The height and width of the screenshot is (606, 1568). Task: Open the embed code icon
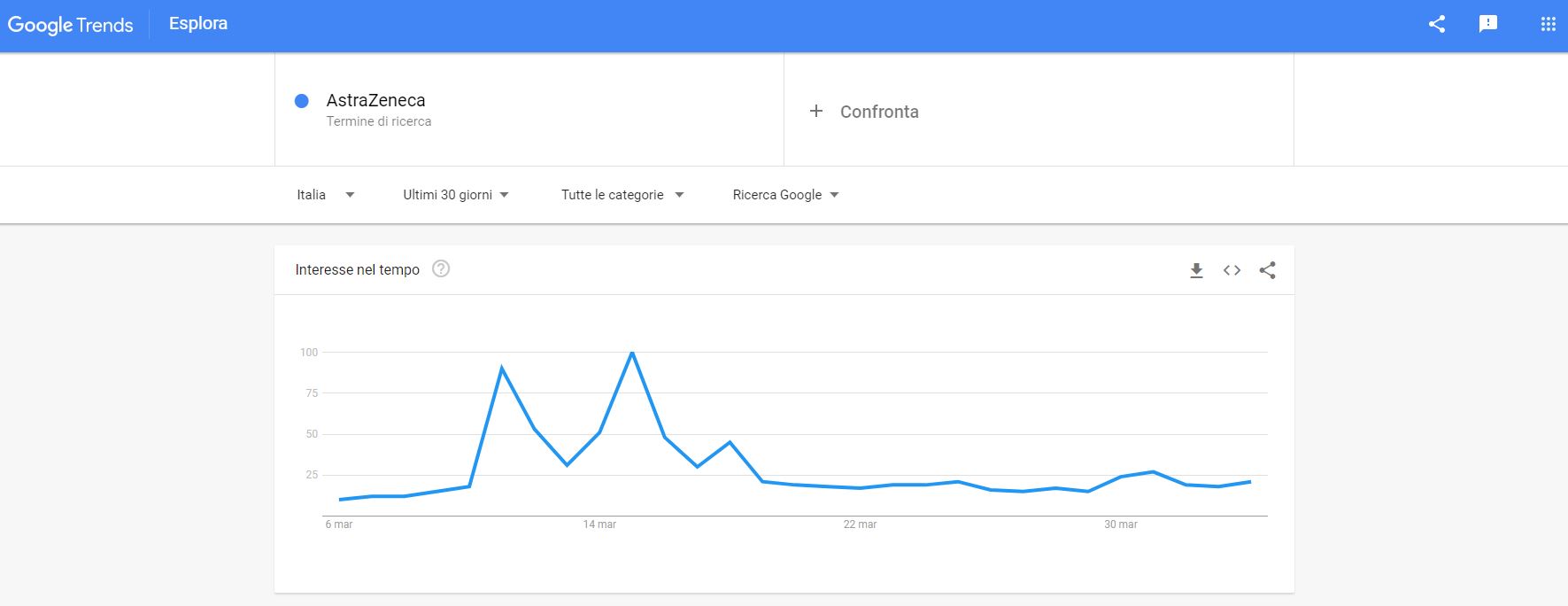coord(1232,270)
